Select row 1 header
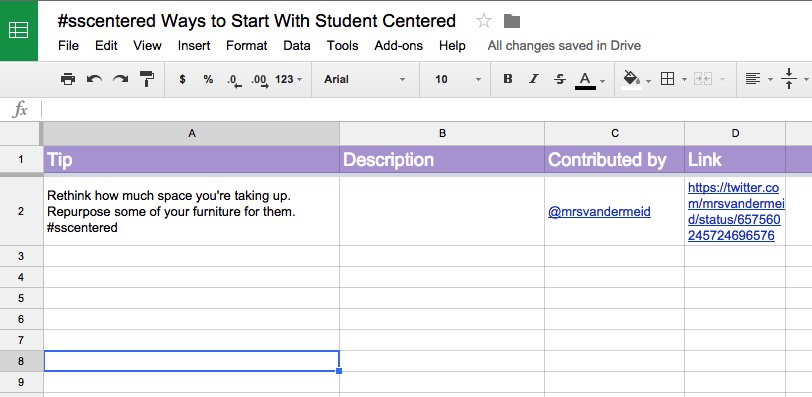The width and height of the screenshot is (812, 397). (21, 159)
